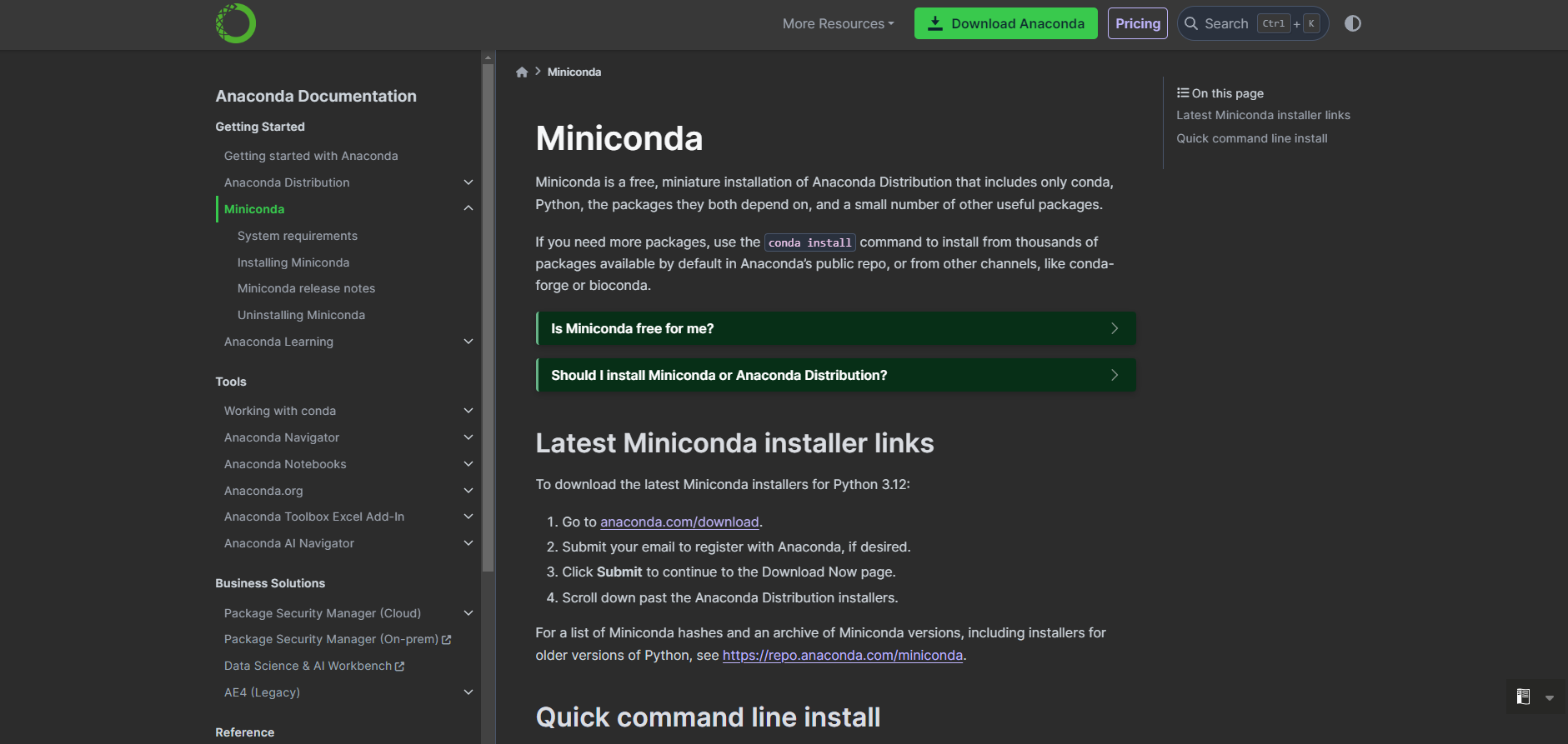Click the Search field
The width and height of the screenshot is (1568, 744).
1252,23
